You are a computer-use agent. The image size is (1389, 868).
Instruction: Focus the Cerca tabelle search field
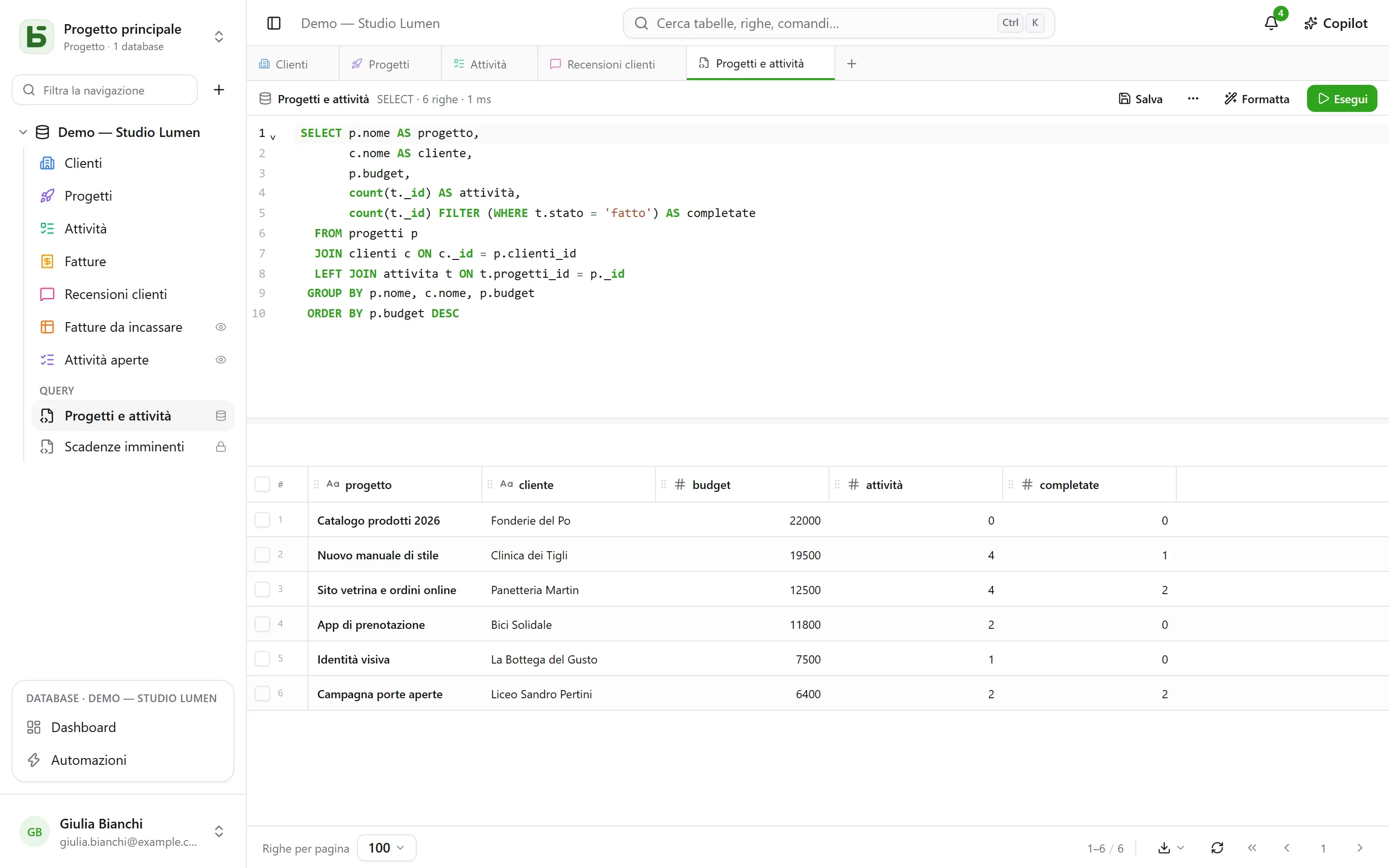click(839, 23)
